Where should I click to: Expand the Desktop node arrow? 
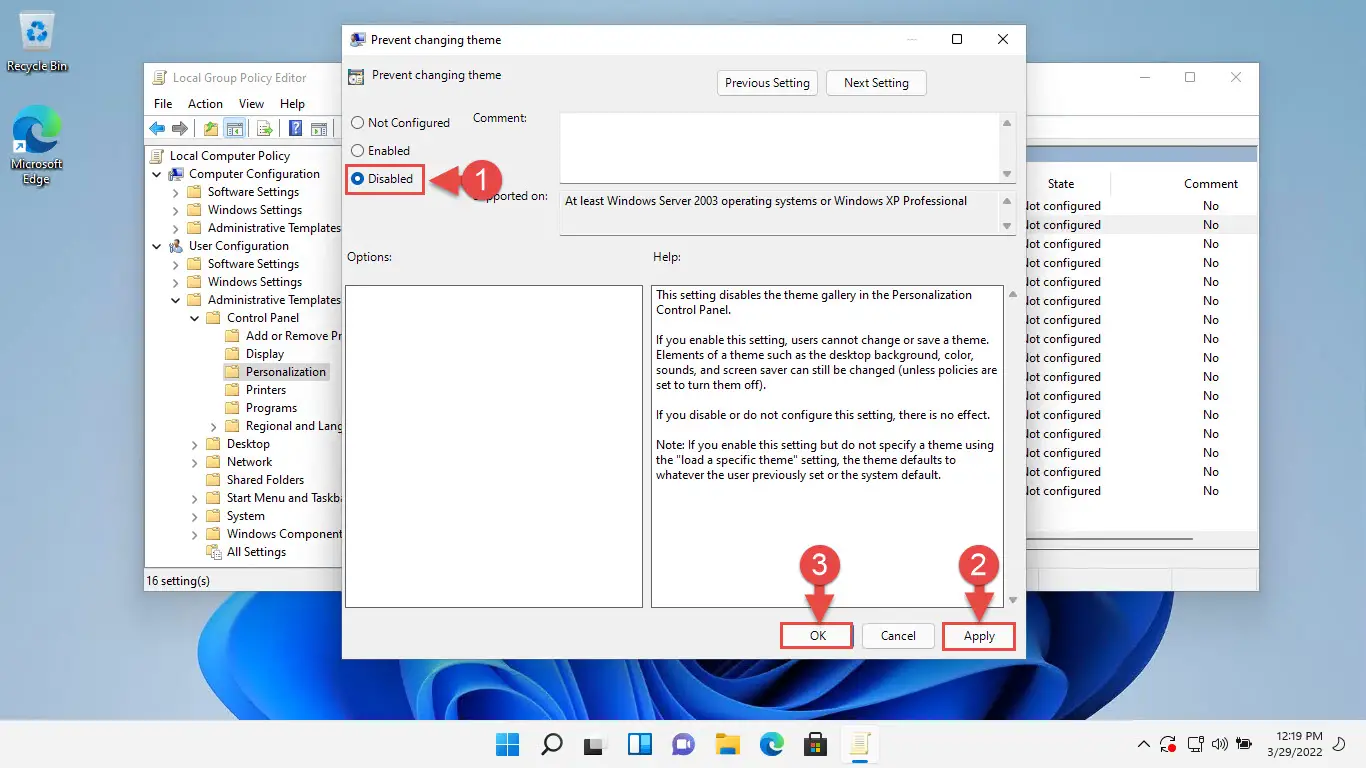[x=195, y=444]
